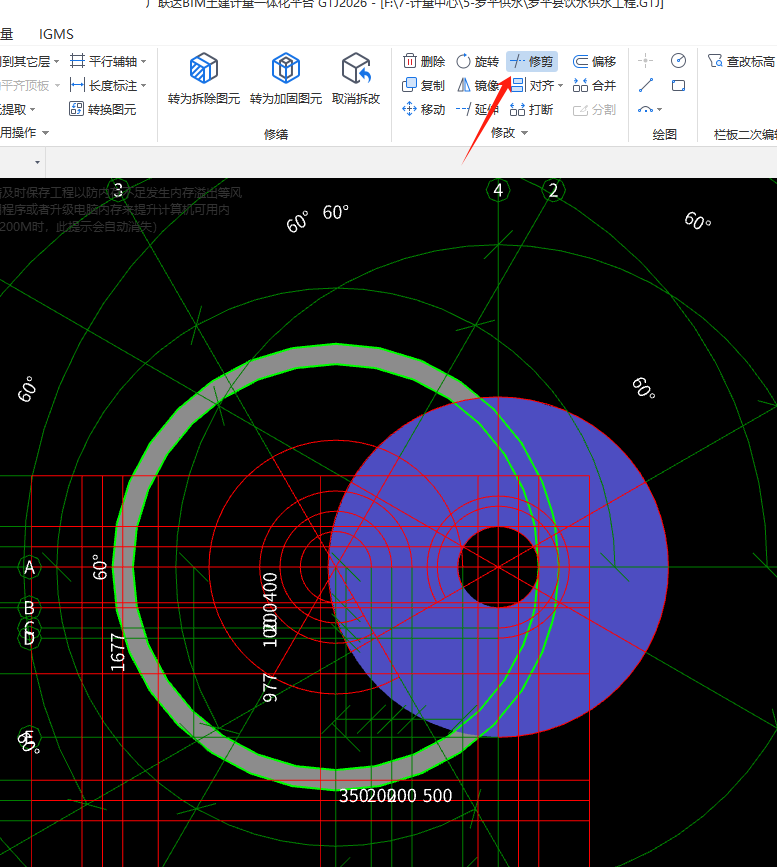Open the small dropdown below the ribbon
Viewport: 777px width, 867px height.
coord(37,162)
